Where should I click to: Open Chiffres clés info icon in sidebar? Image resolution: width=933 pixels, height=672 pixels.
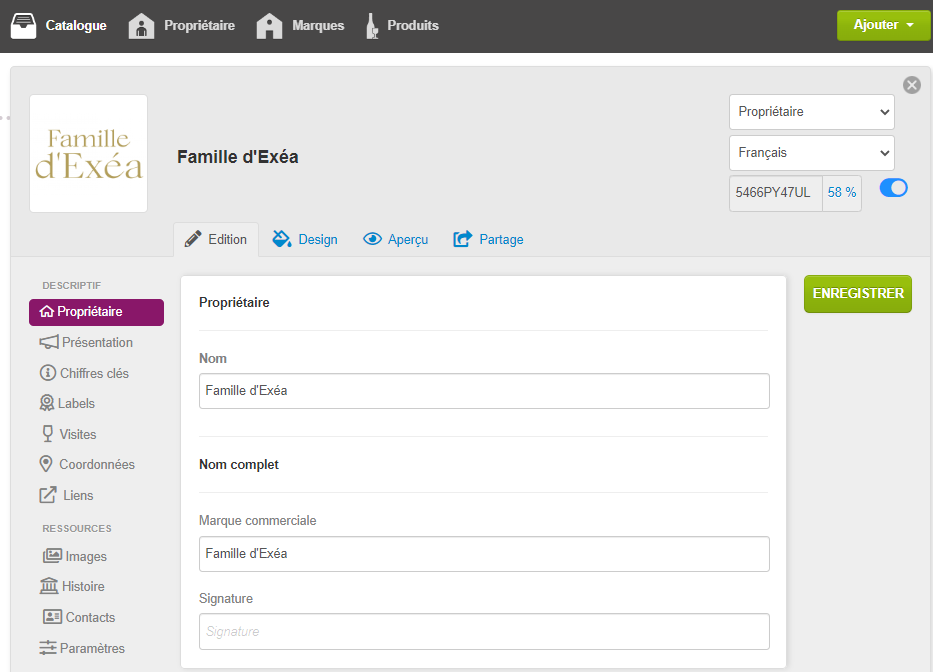[48, 373]
